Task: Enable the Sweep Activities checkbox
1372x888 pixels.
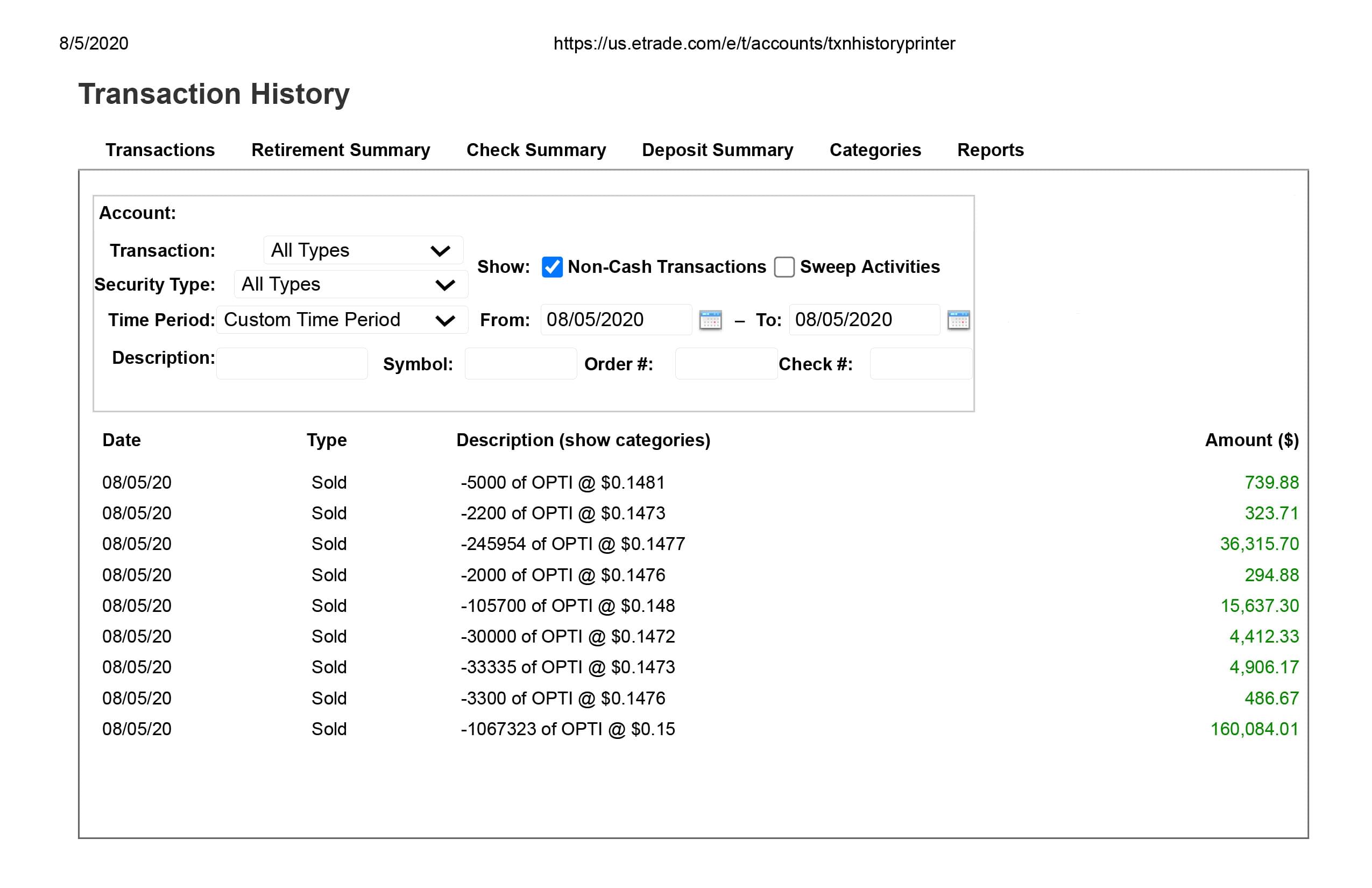Action: pyautogui.click(x=784, y=267)
